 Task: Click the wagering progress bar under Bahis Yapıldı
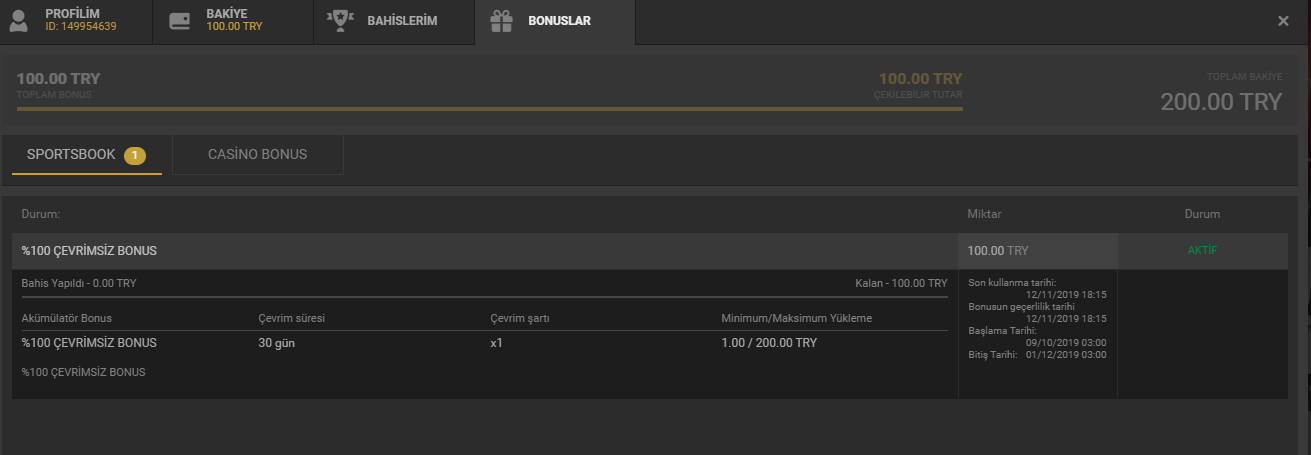point(484,297)
